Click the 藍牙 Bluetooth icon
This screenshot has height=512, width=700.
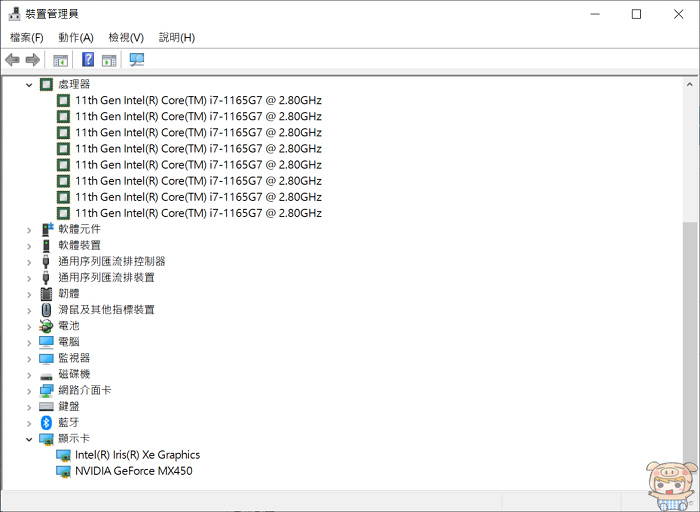[x=46, y=422]
